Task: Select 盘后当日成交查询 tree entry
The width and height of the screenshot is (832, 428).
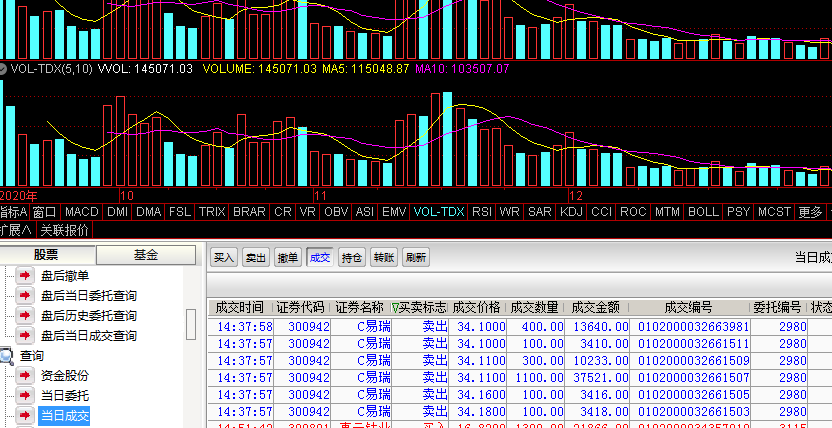Action: pyautogui.click(x=89, y=336)
